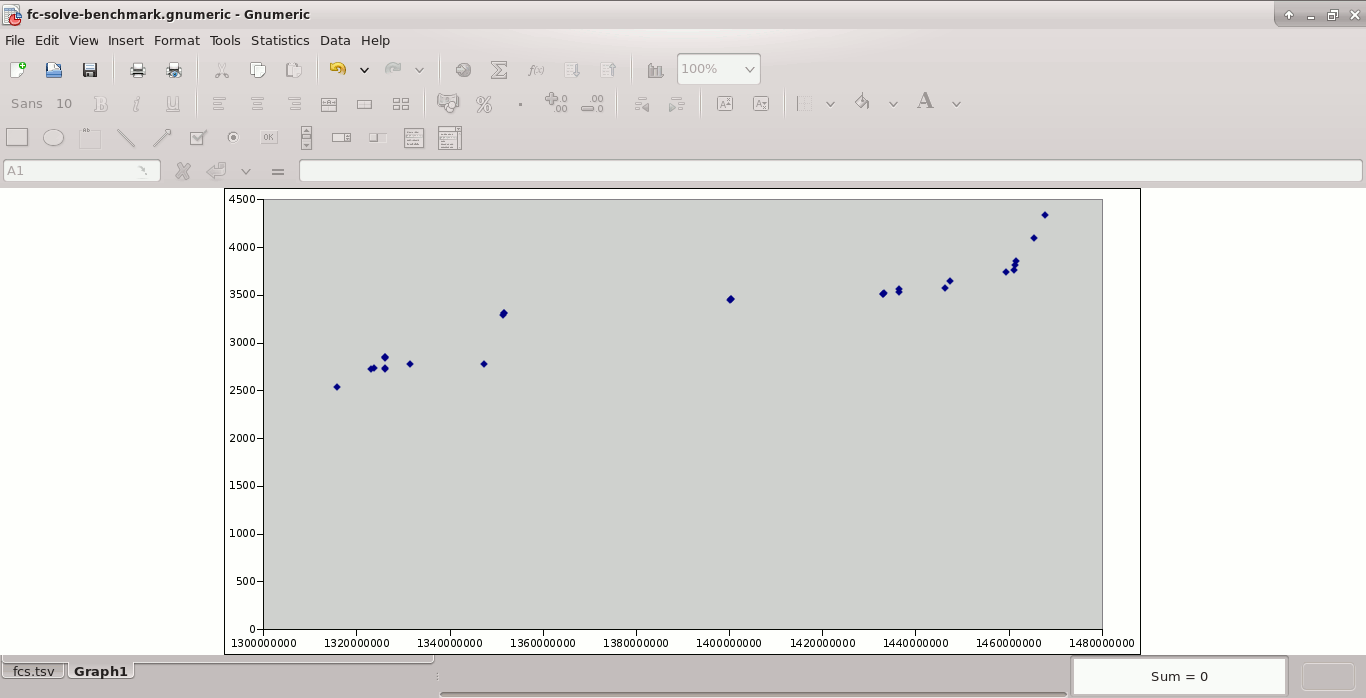Open a file using the Open icon

tap(54, 70)
